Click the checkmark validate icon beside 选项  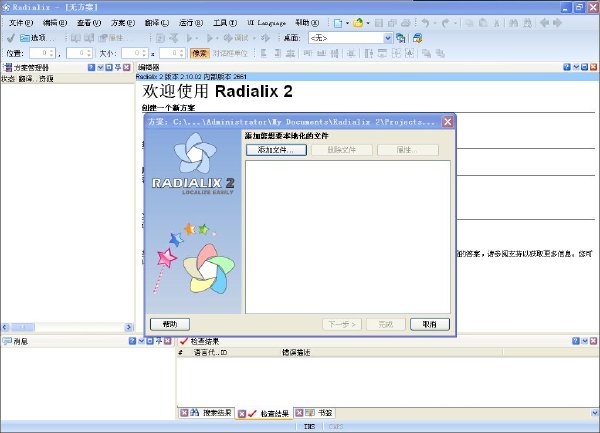[11, 38]
